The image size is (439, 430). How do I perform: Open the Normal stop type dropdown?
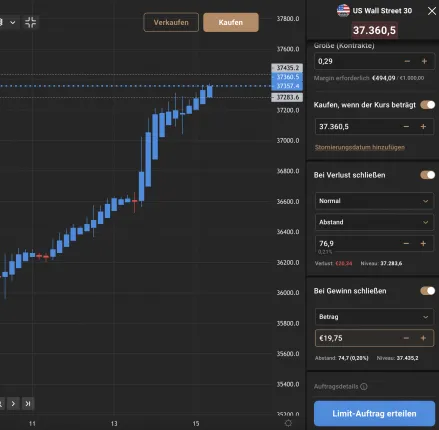(374, 201)
